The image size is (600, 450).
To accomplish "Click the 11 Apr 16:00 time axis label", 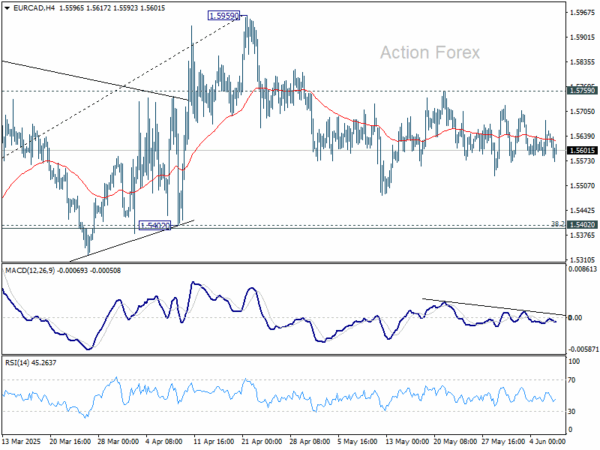I will tap(214, 442).
